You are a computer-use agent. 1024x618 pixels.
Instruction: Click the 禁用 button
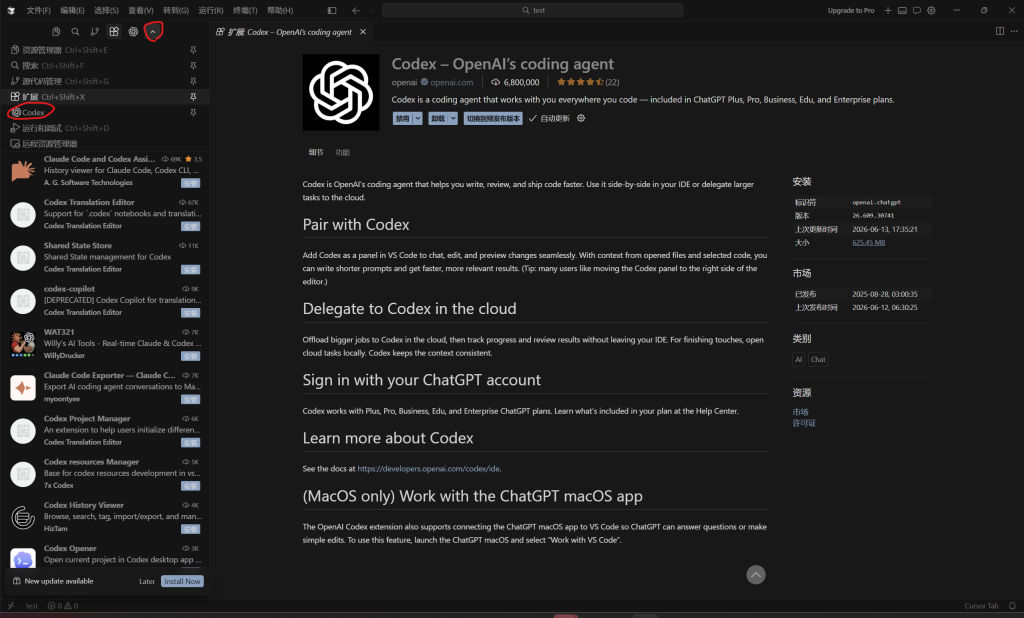[402, 118]
